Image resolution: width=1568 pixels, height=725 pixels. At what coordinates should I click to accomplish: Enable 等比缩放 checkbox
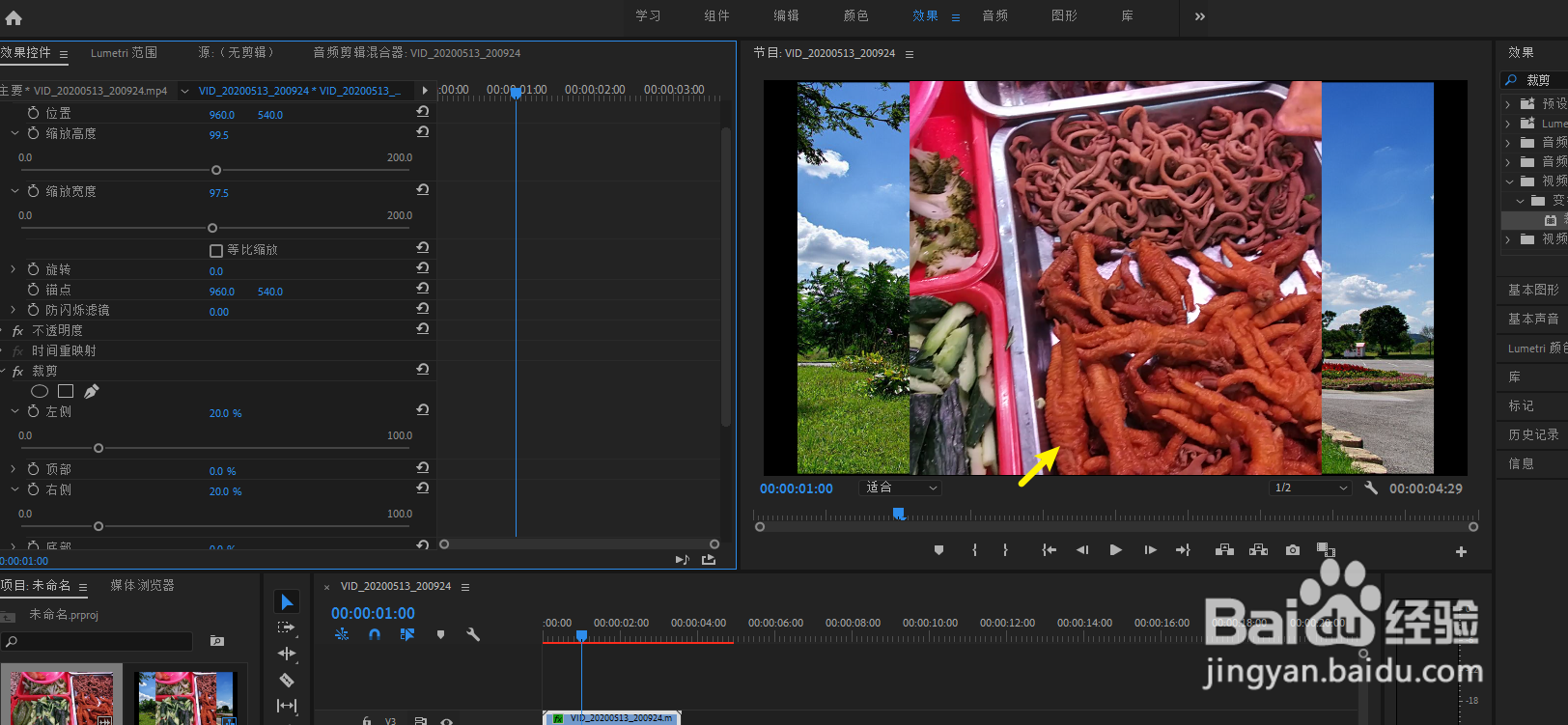pos(216,250)
